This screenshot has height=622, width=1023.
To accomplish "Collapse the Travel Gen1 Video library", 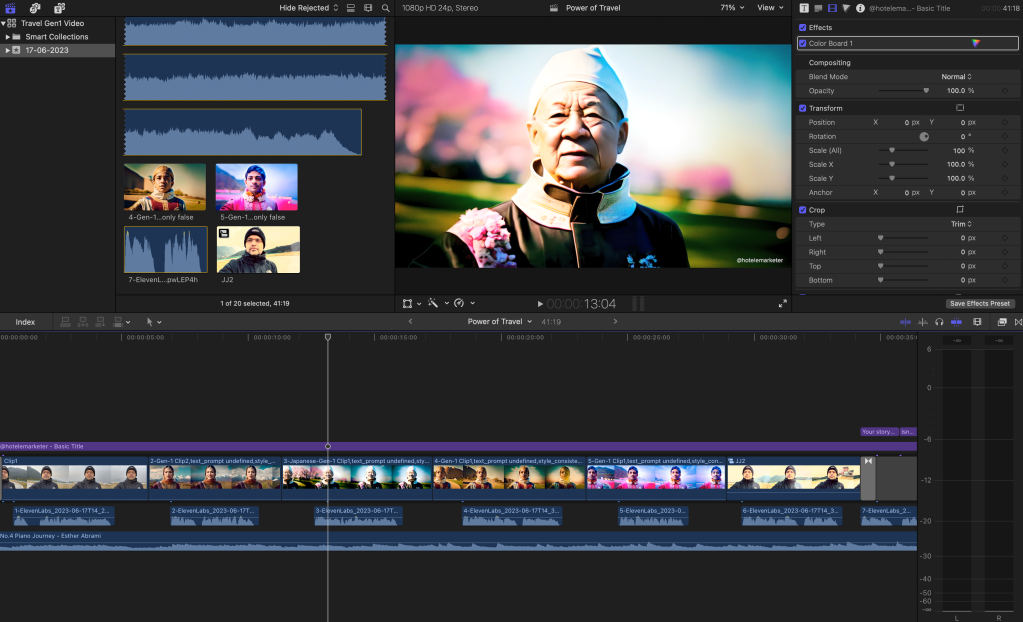I will [3, 23].
